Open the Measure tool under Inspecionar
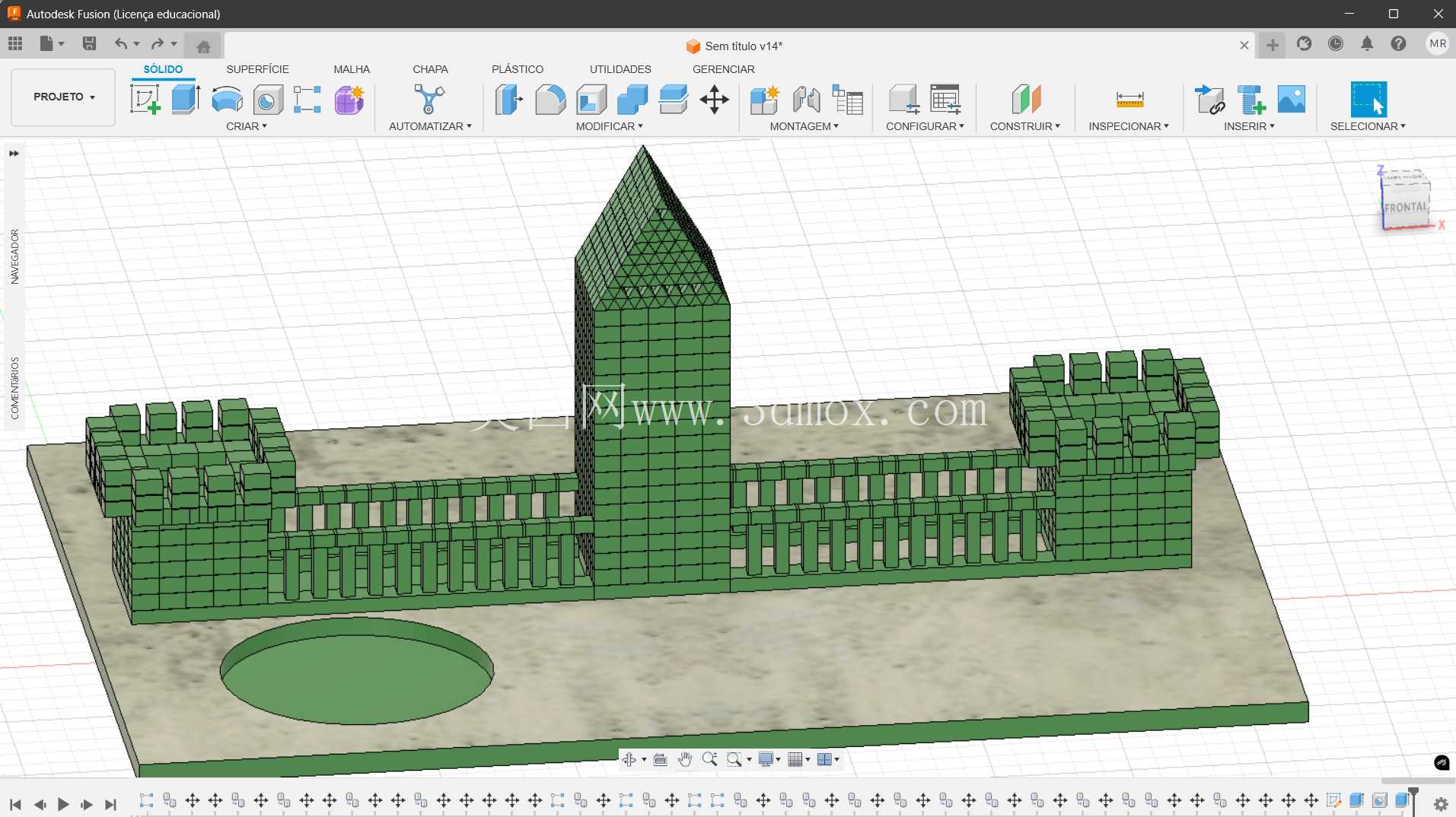 1129,100
